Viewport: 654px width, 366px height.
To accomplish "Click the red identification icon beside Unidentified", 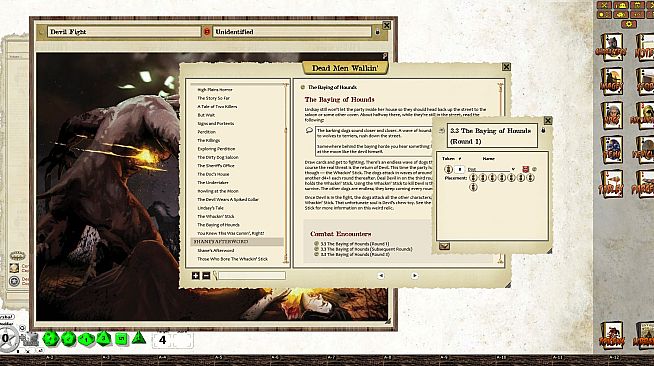I will point(206,32).
